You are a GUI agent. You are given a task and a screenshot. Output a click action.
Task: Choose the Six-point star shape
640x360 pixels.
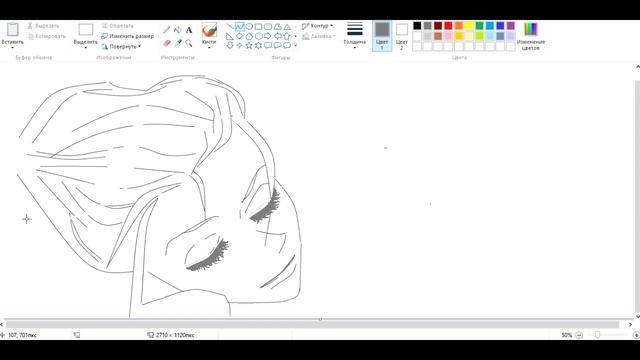click(x=258, y=45)
